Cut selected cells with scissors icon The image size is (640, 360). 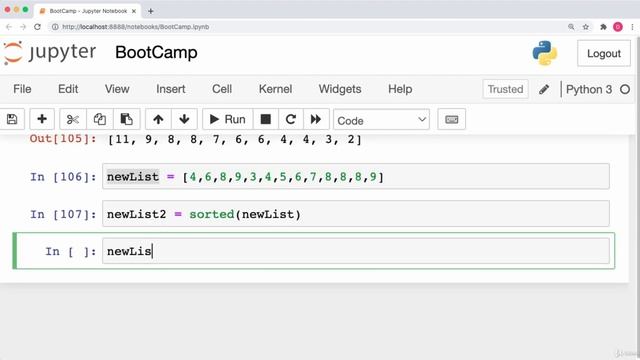point(73,119)
